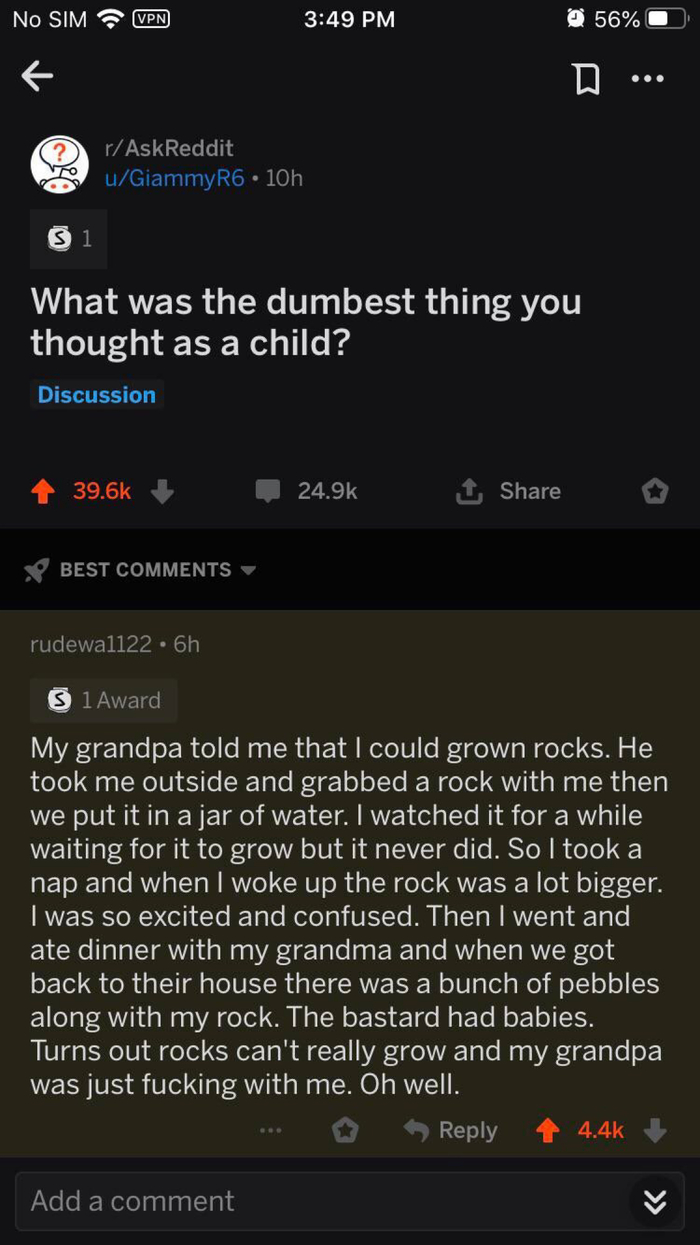Select the Discussion flair tag

[97, 395]
